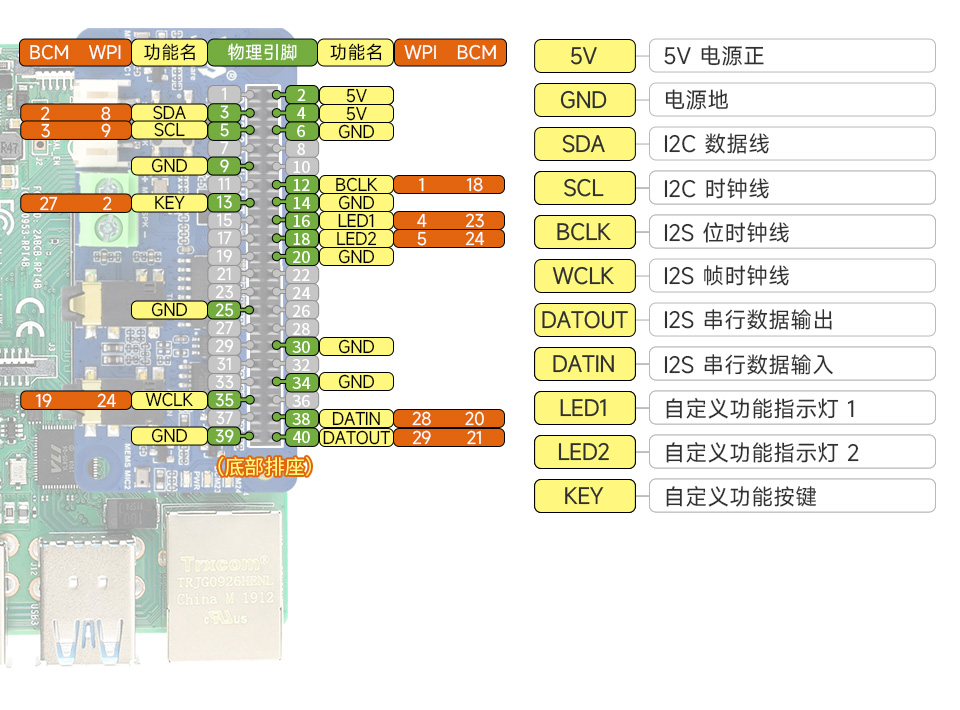Expand the 物理引脚 header column
960x710 pixels.
[x=260, y=52]
